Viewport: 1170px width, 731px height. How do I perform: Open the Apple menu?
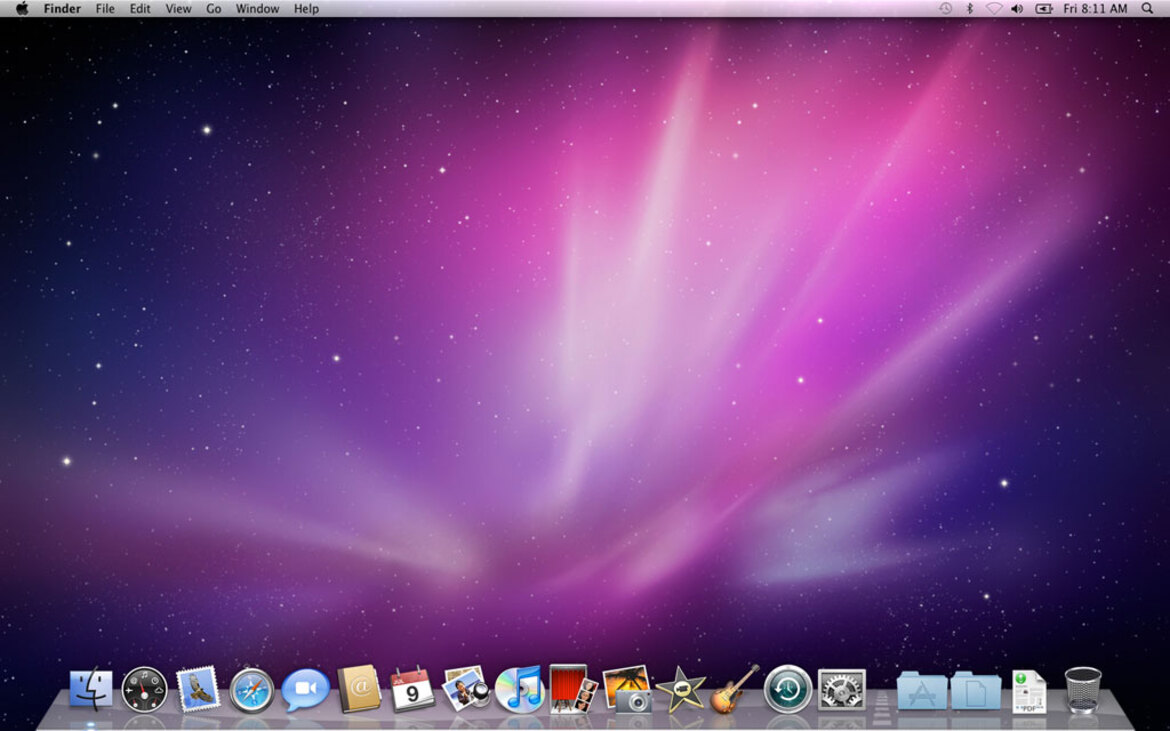pyautogui.click(x=22, y=8)
